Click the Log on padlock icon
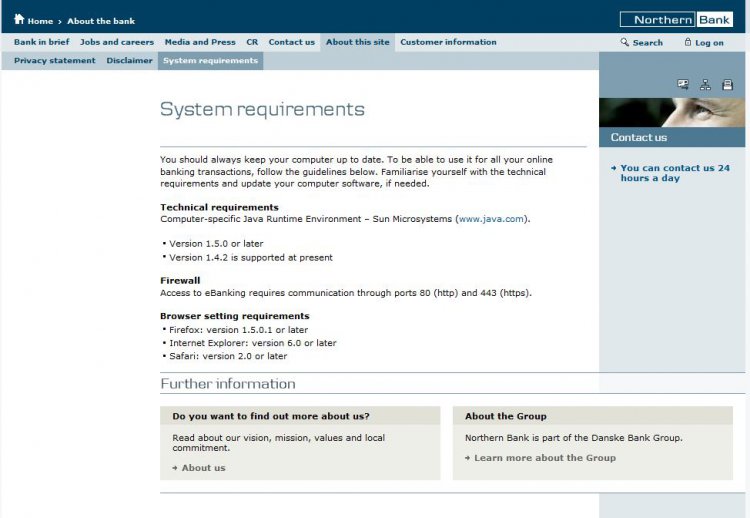 688,42
